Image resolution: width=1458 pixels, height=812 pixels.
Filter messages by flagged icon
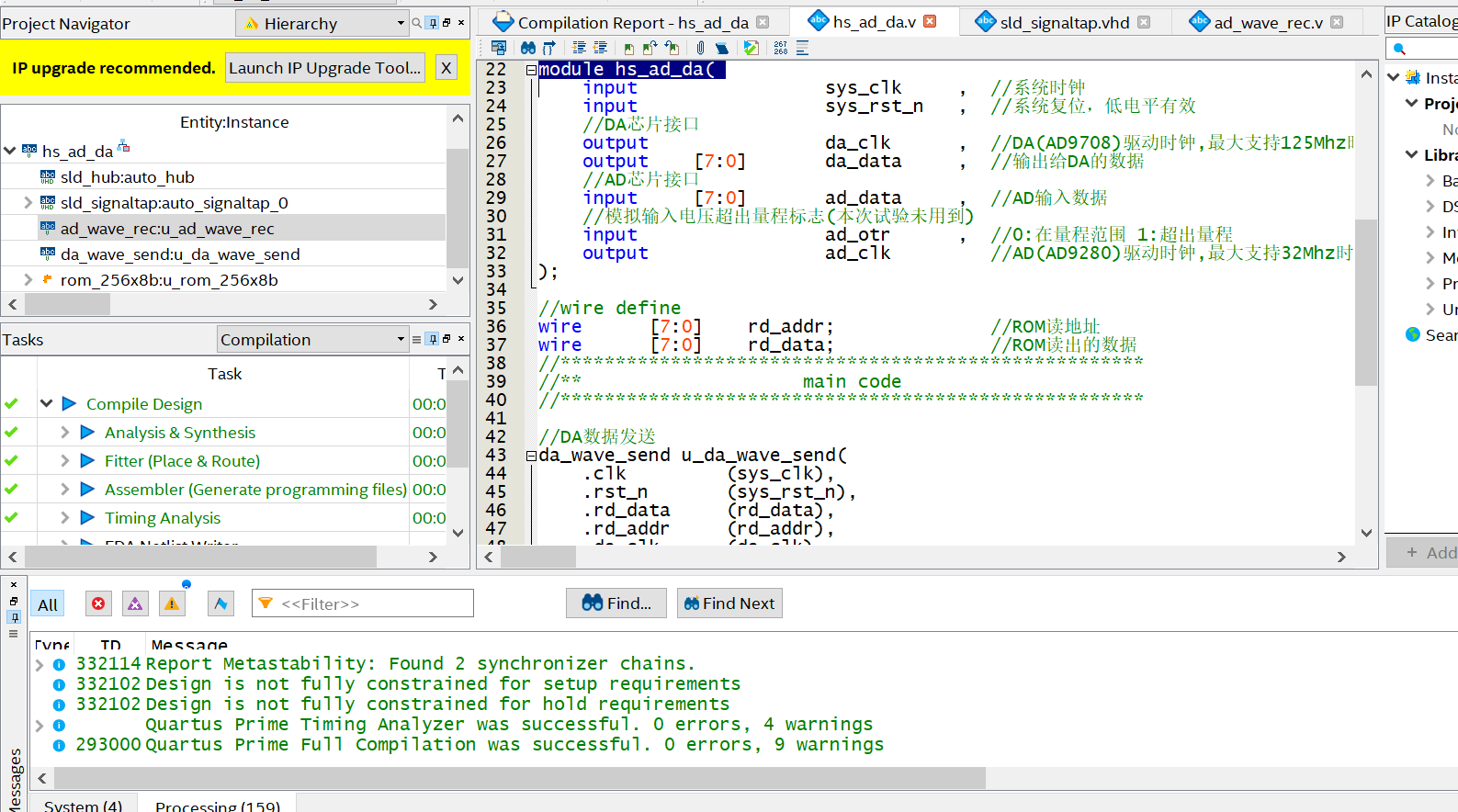point(220,603)
